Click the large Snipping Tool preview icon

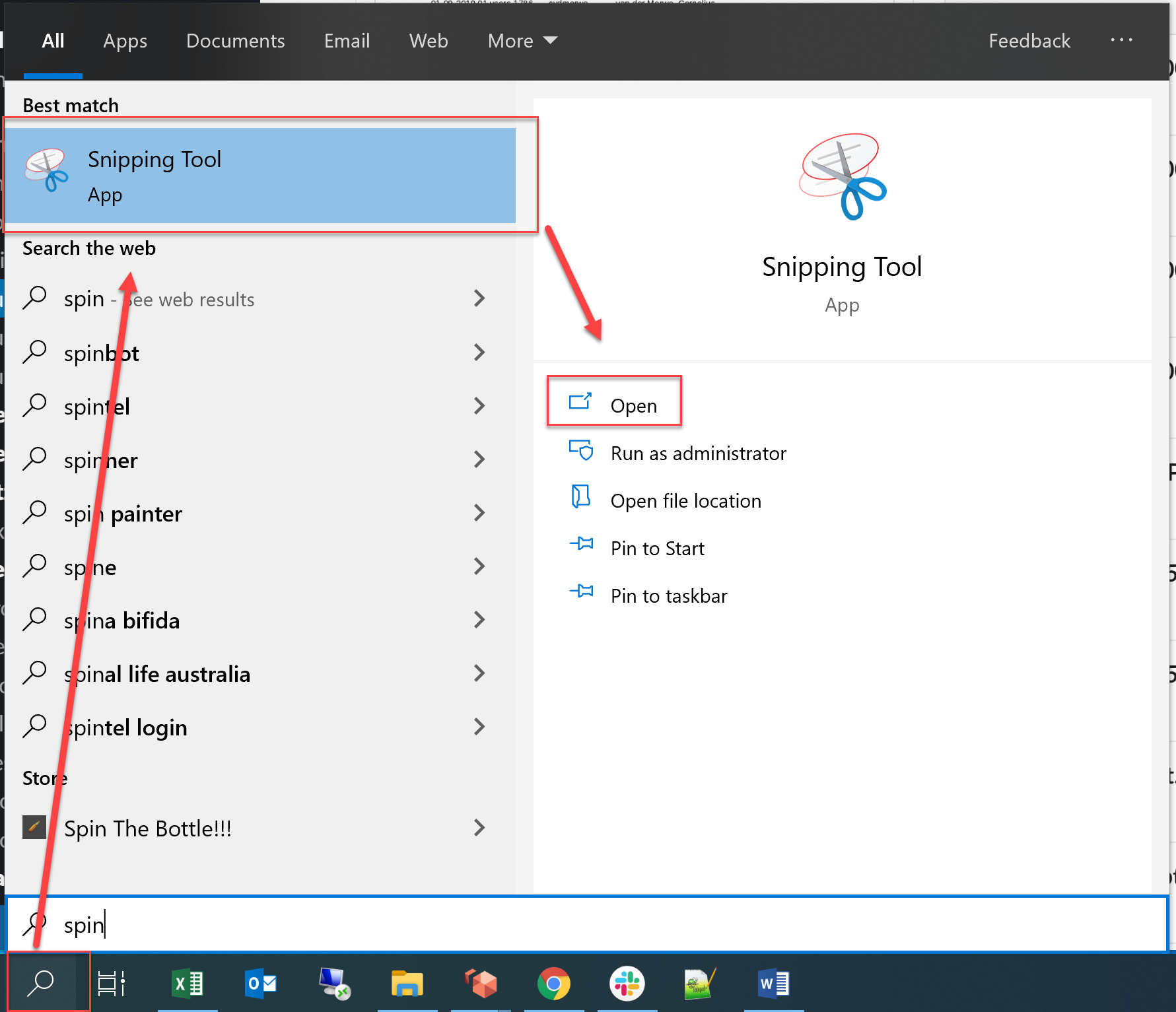(842, 176)
